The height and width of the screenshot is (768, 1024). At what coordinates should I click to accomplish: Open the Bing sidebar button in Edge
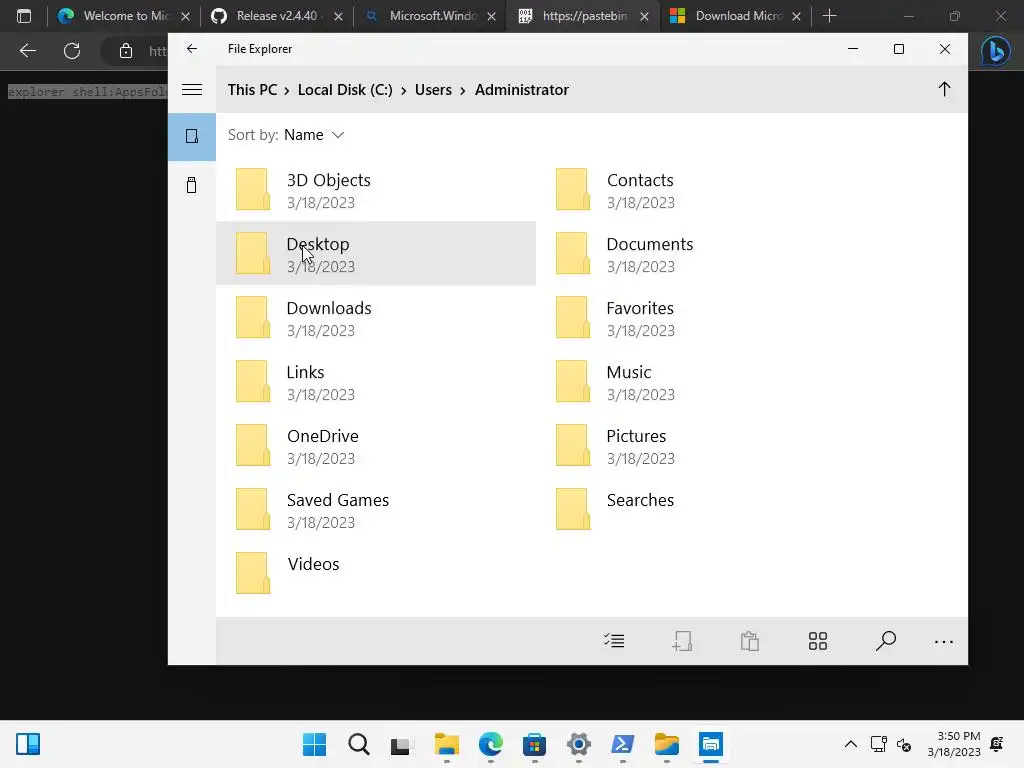[995, 51]
